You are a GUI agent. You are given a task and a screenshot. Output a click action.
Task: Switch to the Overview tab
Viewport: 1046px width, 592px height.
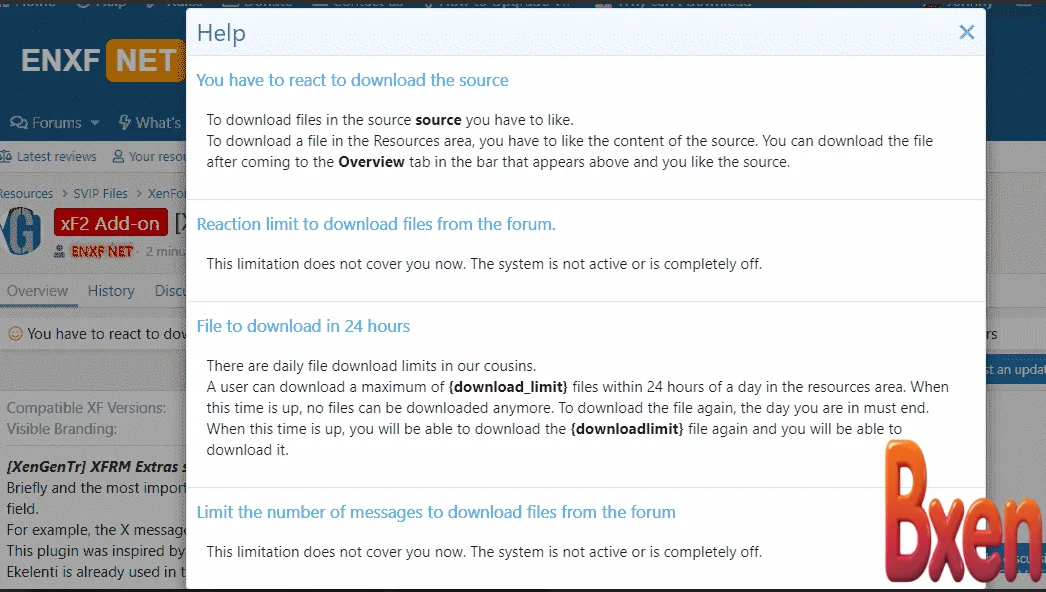coord(37,291)
